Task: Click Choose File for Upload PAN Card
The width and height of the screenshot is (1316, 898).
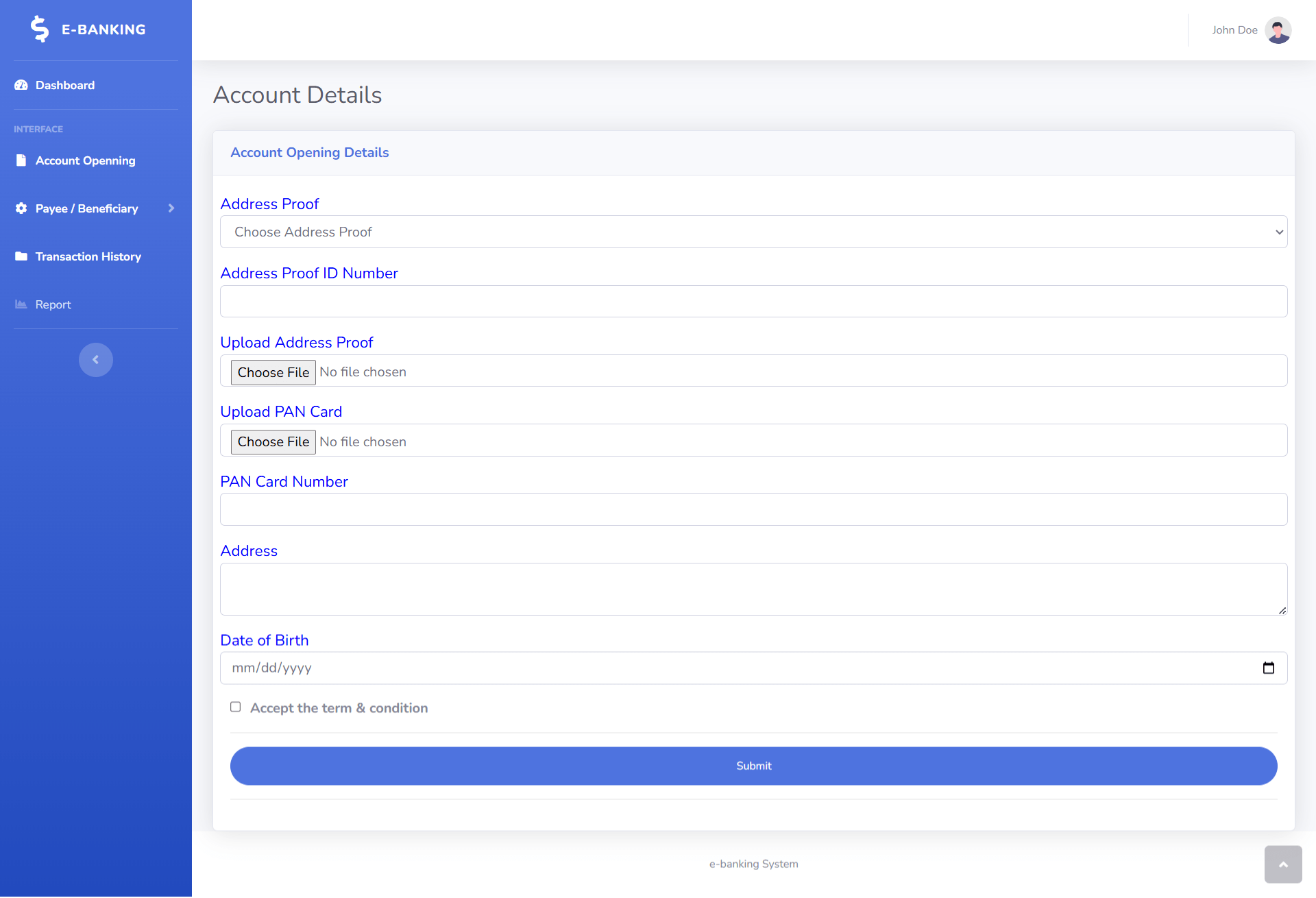Action: pos(273,441)
